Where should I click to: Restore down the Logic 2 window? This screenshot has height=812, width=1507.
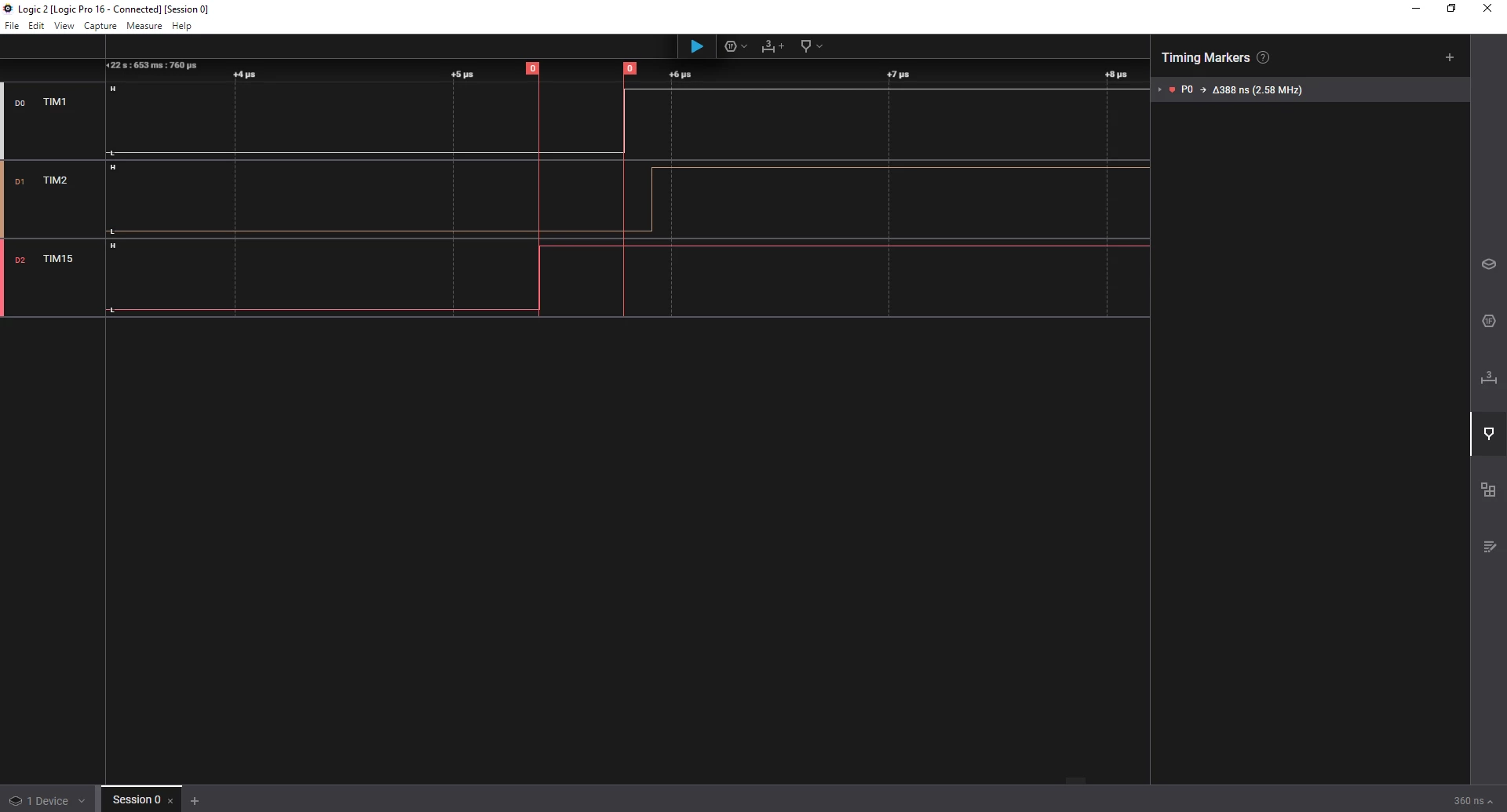pos(1451,9)
